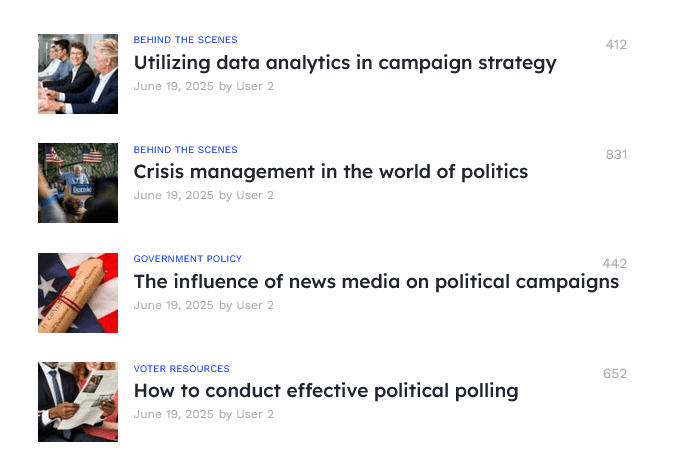Open 'Utilizing data analytics in campaign strategy'
Image resolution: width=684 pixels, height=476 pixels.
[x=345, y=63]
